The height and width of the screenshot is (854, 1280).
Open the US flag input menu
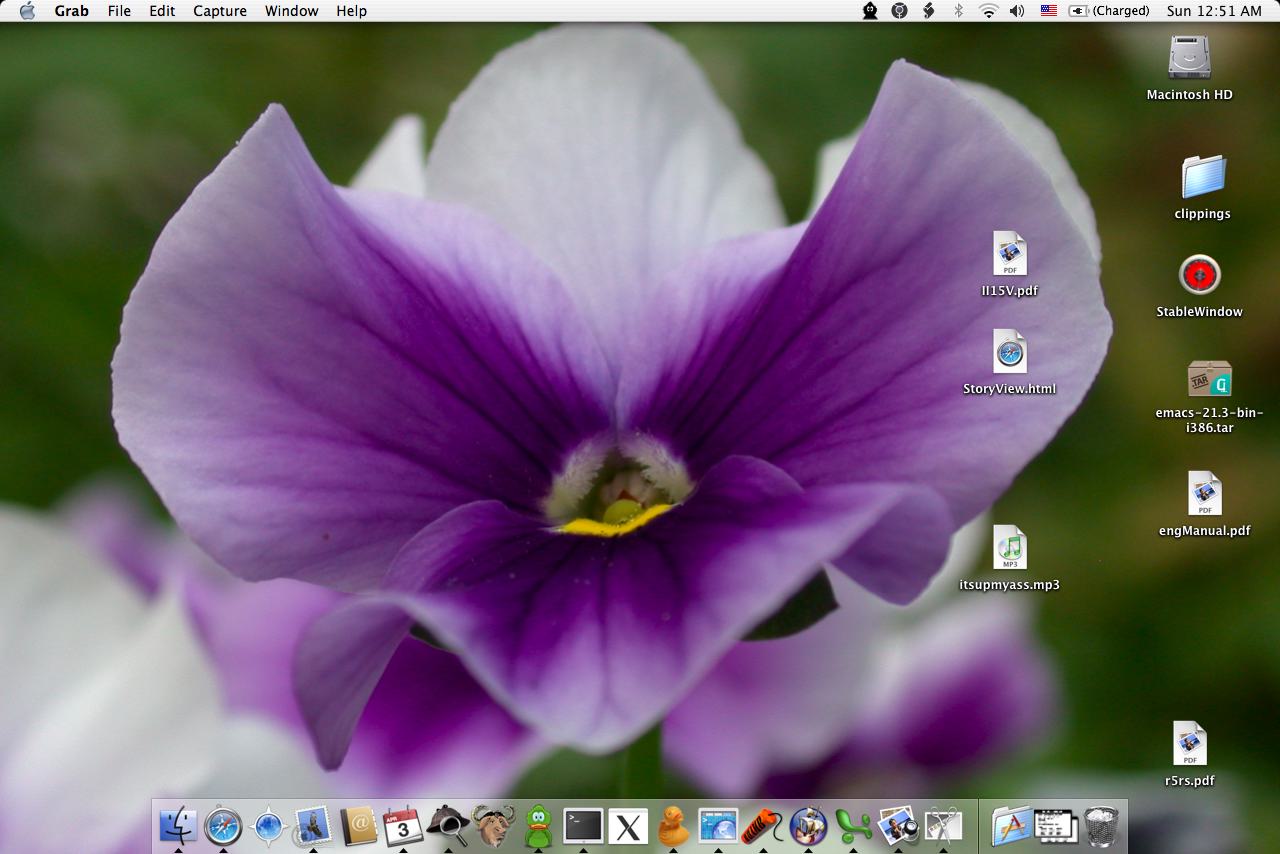click(1048, 11)
